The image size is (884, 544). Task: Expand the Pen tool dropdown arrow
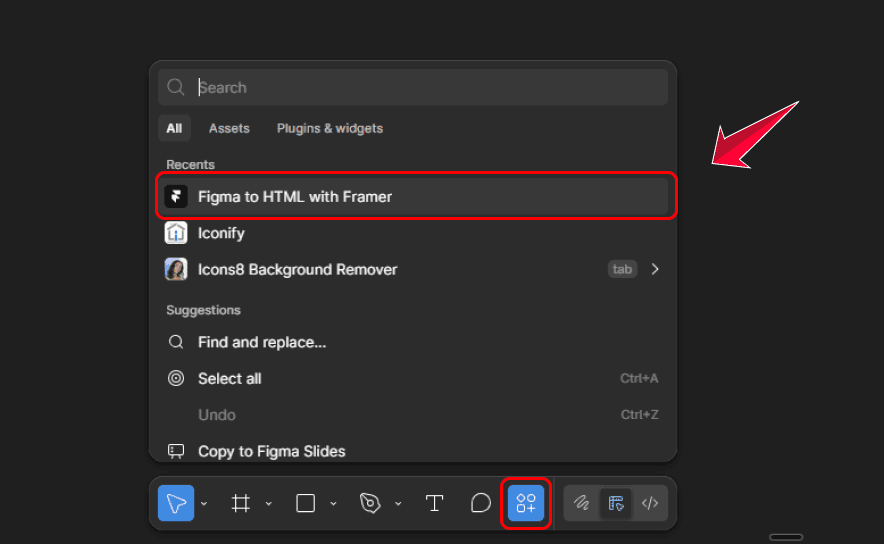pyautogui.click(x=399, y=503)
